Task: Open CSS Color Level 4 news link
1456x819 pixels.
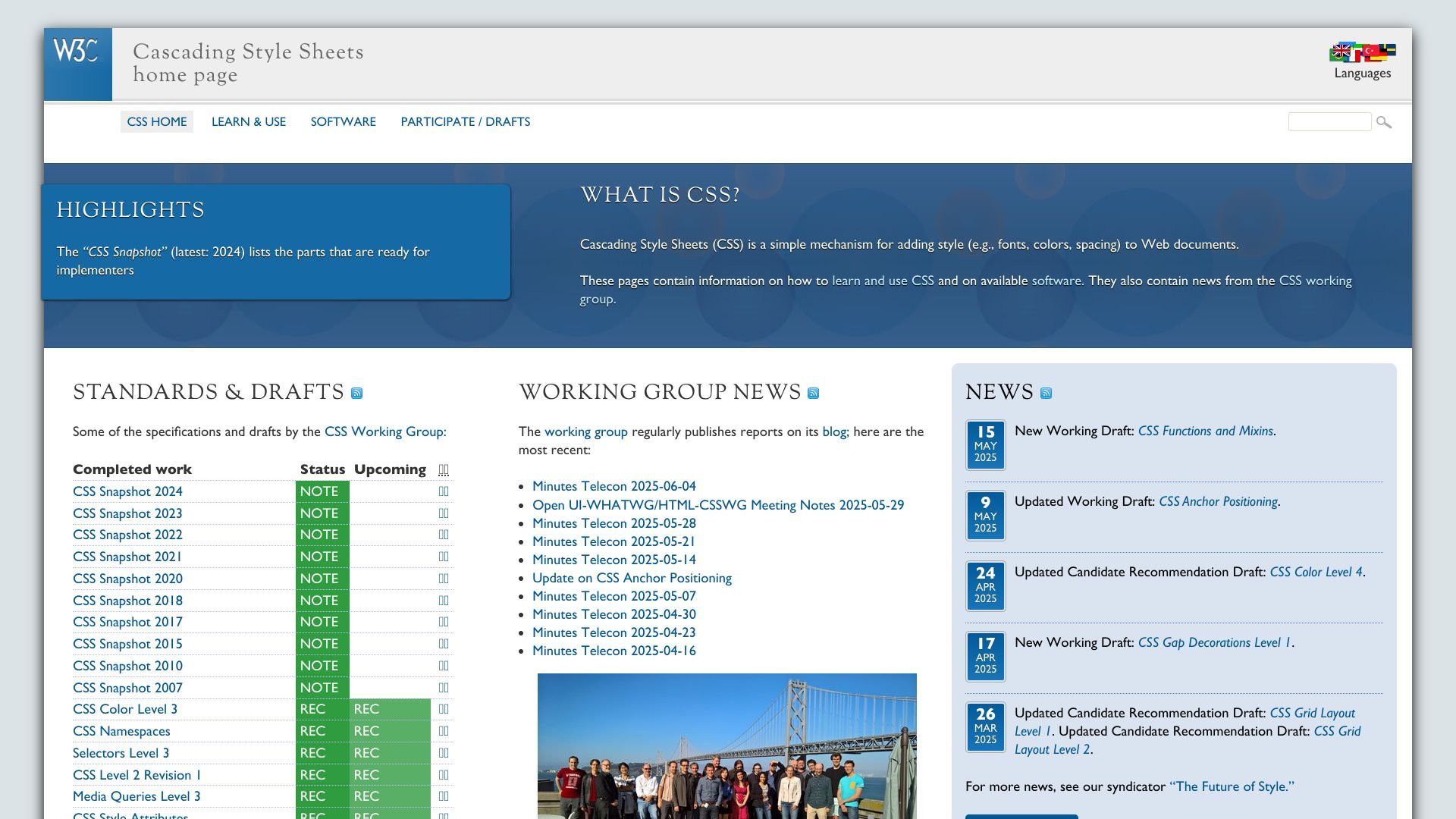Action: (x=1316, y=572)
